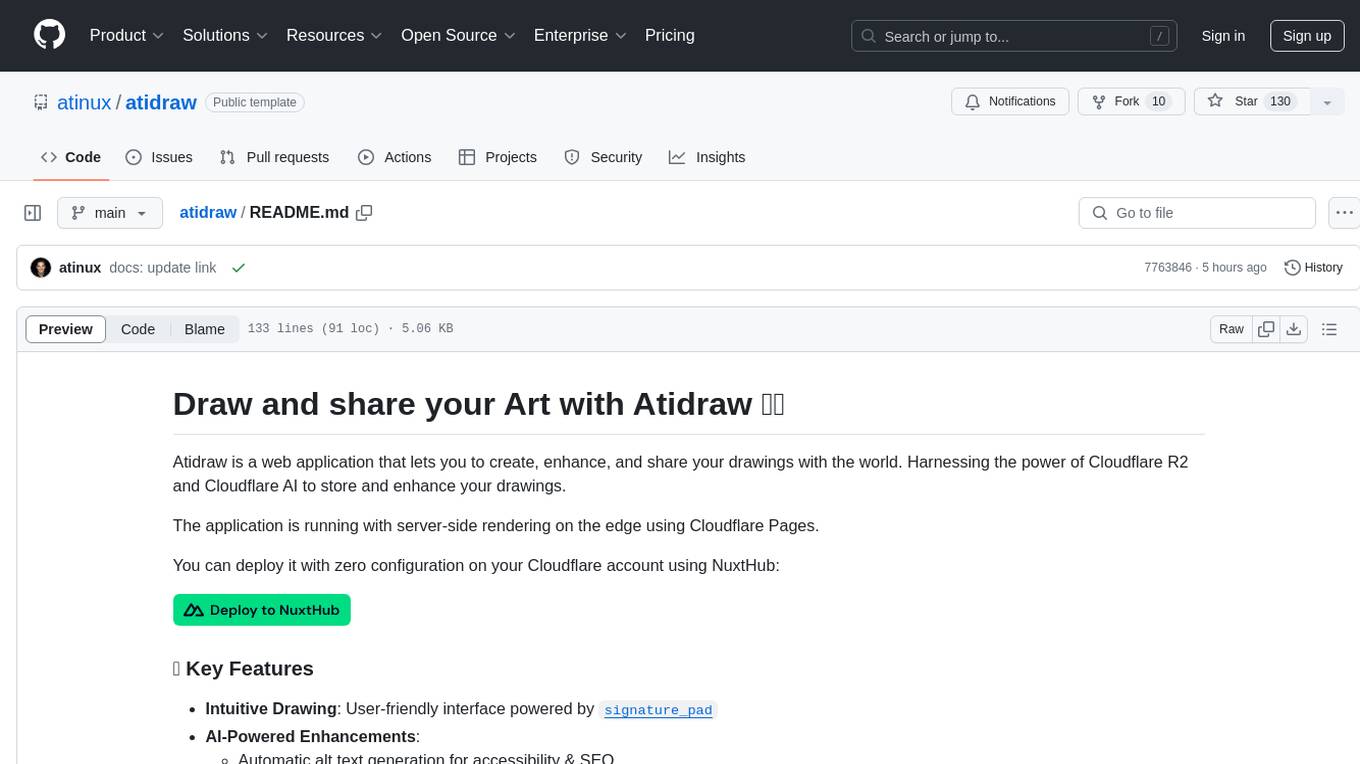Click the Sign up button

tap(1307, 36)
